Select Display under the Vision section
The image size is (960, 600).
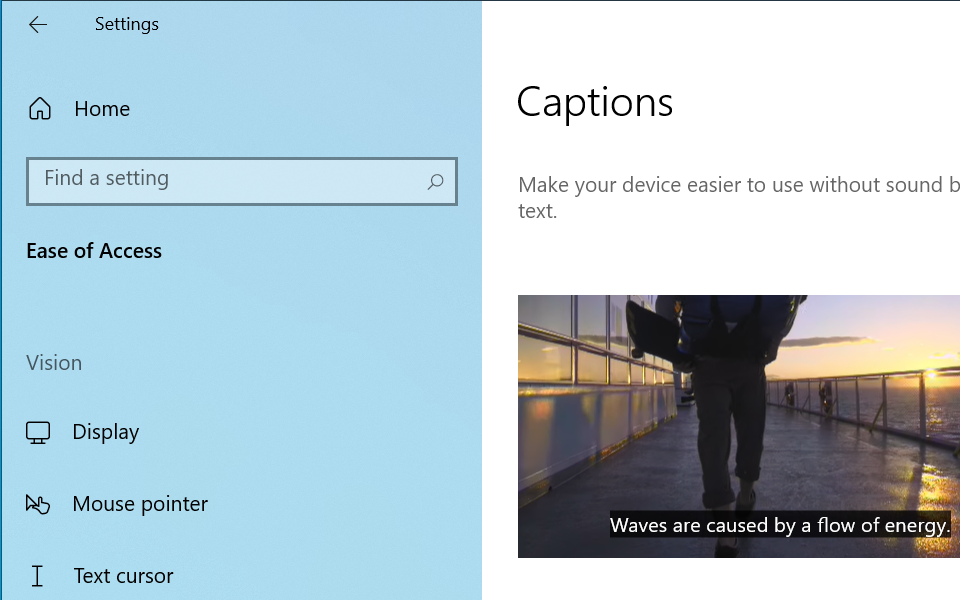[104, 431]
